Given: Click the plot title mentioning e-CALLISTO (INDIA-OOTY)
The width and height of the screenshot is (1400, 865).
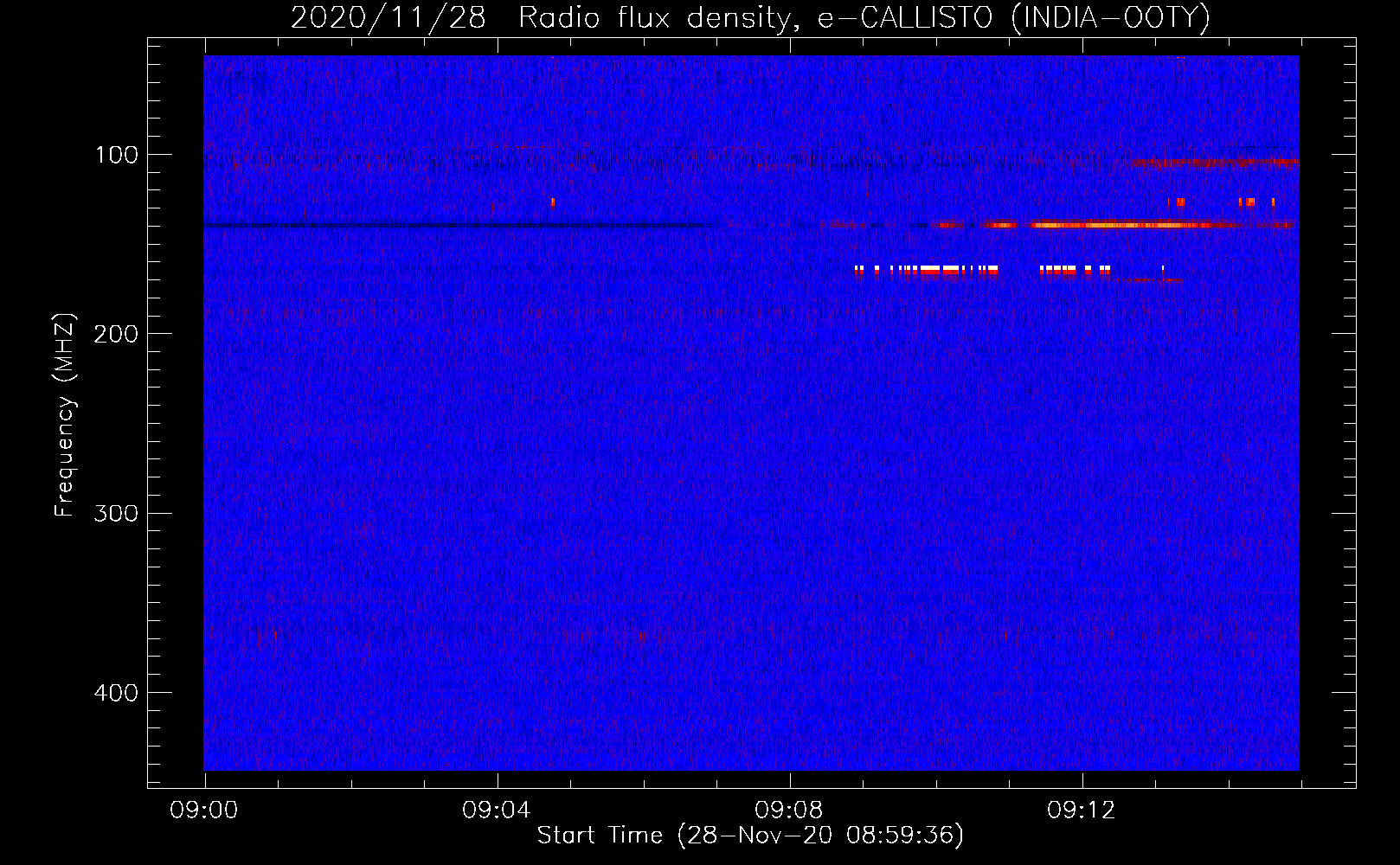Looking at the screenshot, I should pos(750,17).
